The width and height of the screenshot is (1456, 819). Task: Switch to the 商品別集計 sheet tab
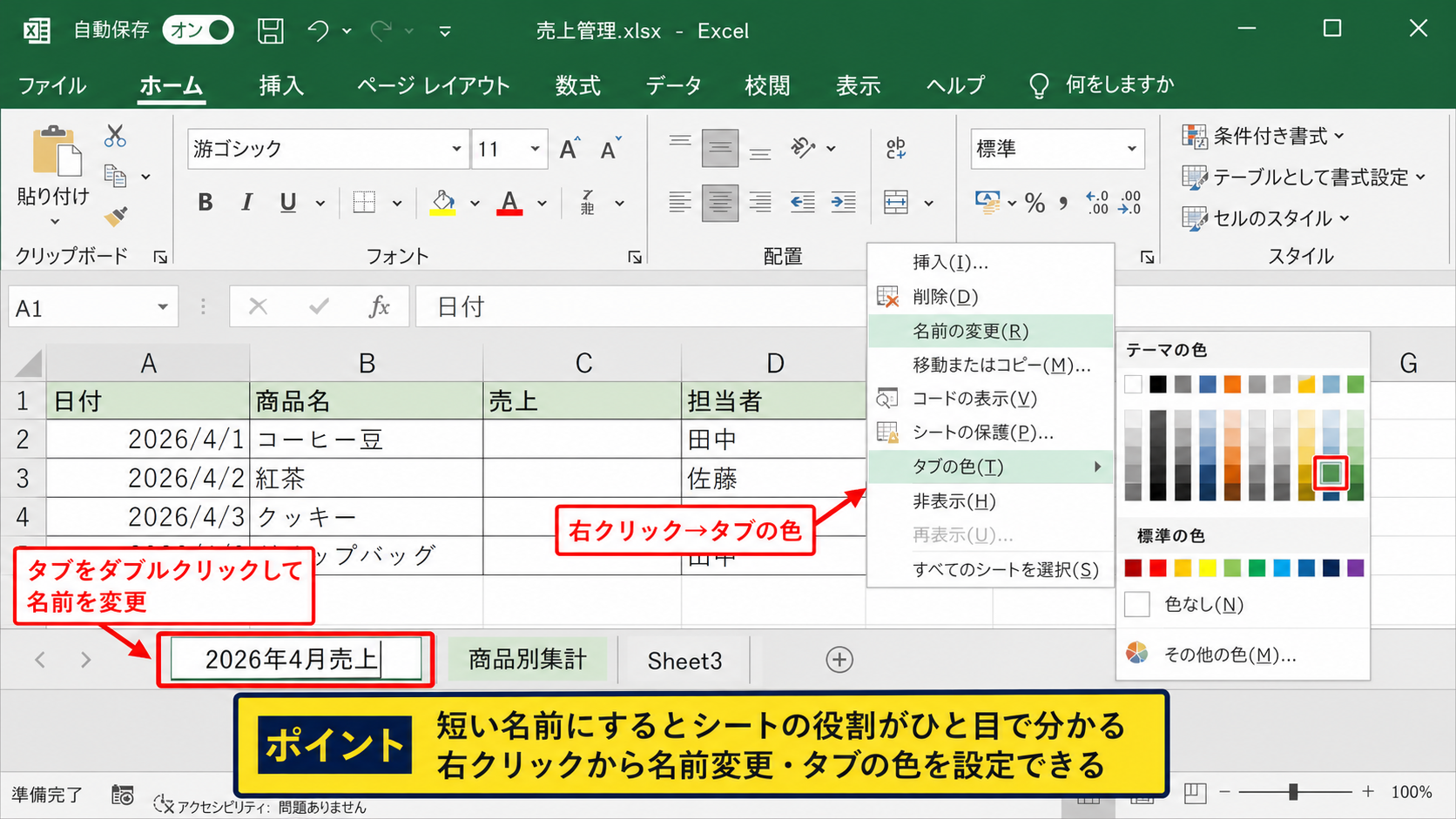click(528, 660)
